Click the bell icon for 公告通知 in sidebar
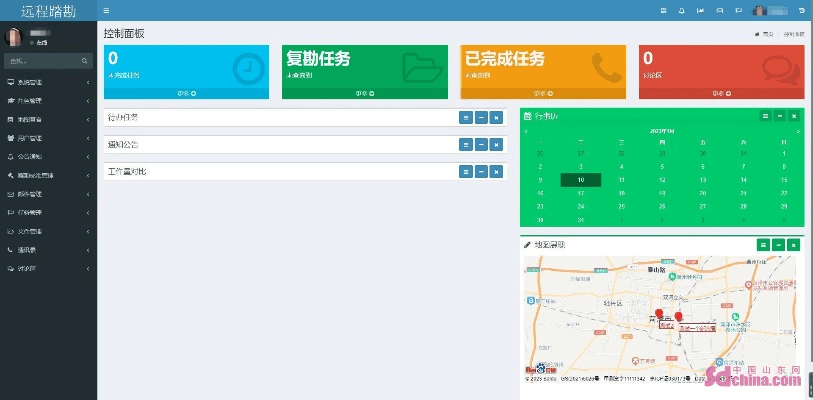813x400 pixels. point(10,157)
